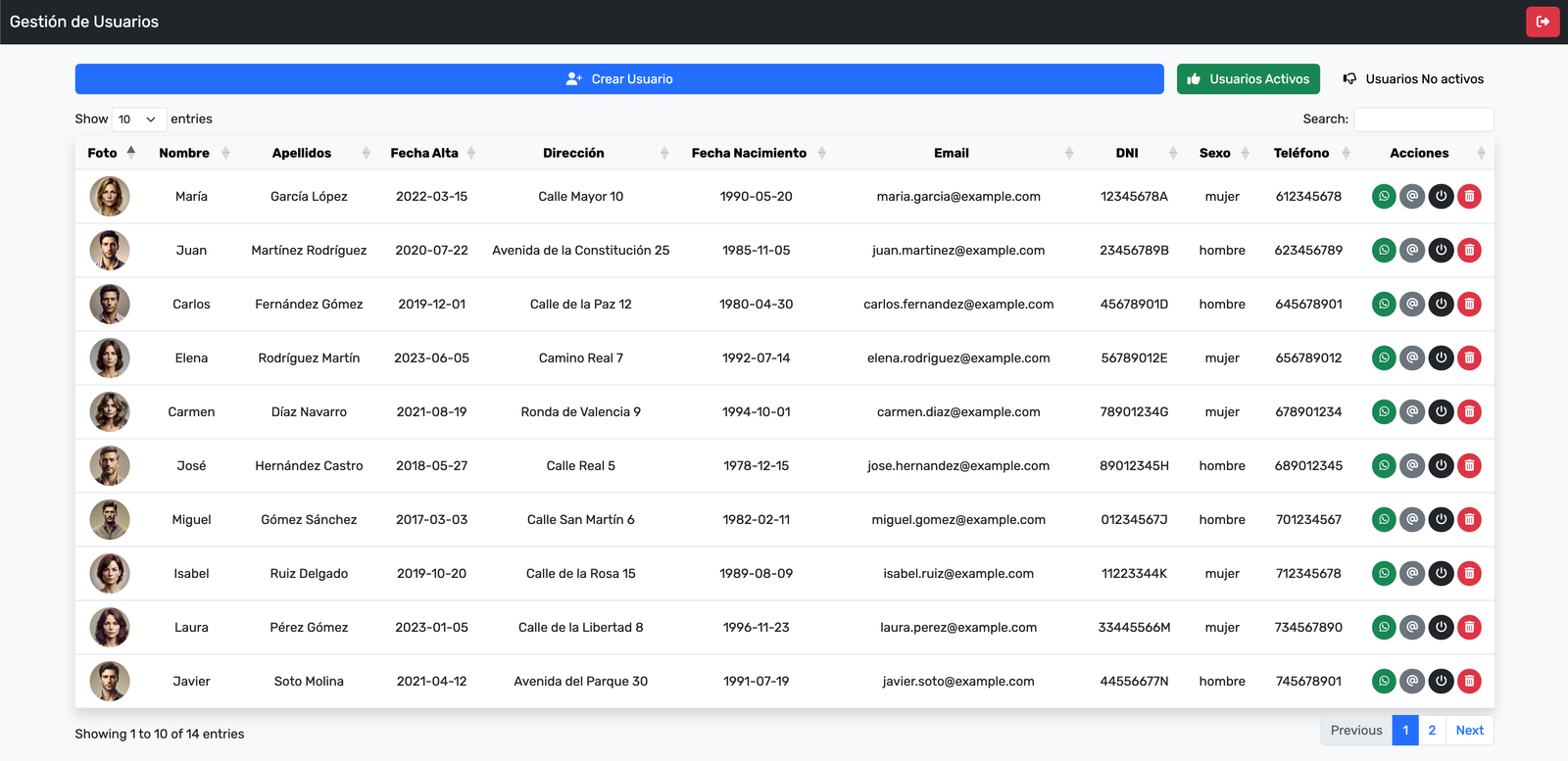Sort table by Apellidos column

pos(309,153)
